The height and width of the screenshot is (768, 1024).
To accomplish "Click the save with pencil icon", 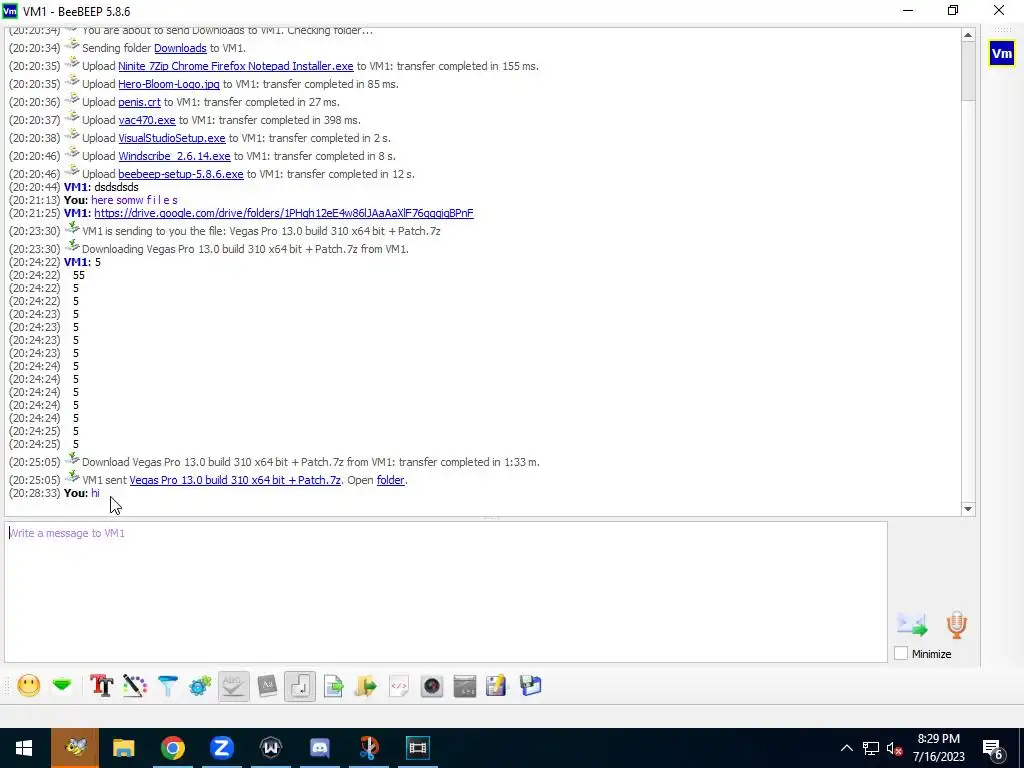I will coord(496,686).
